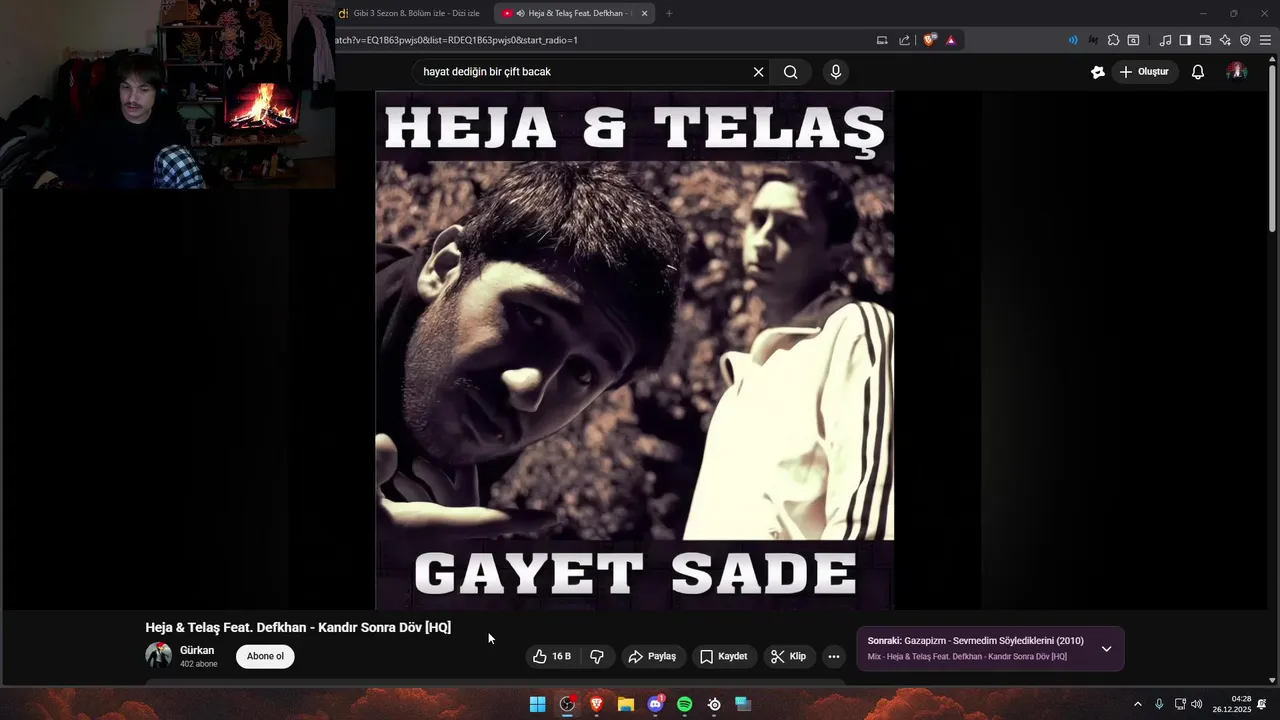Close the Heja & Telaş browser tab
Viewport: 1280px width, 720px height.
[645, 13]
